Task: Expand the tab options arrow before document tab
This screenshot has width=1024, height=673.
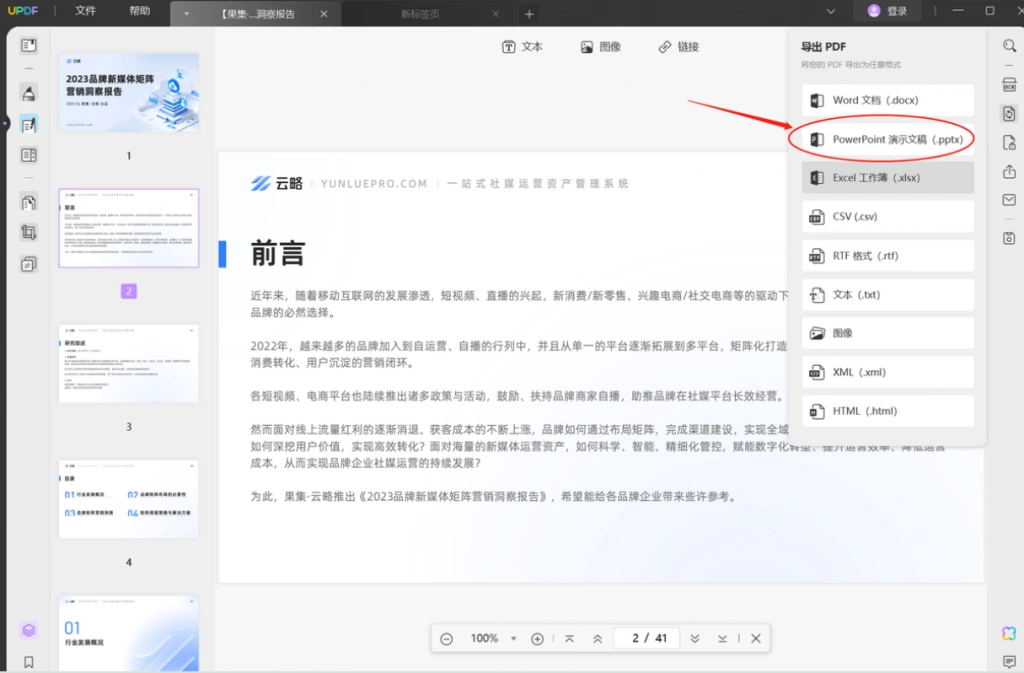Action: (186, 14)
